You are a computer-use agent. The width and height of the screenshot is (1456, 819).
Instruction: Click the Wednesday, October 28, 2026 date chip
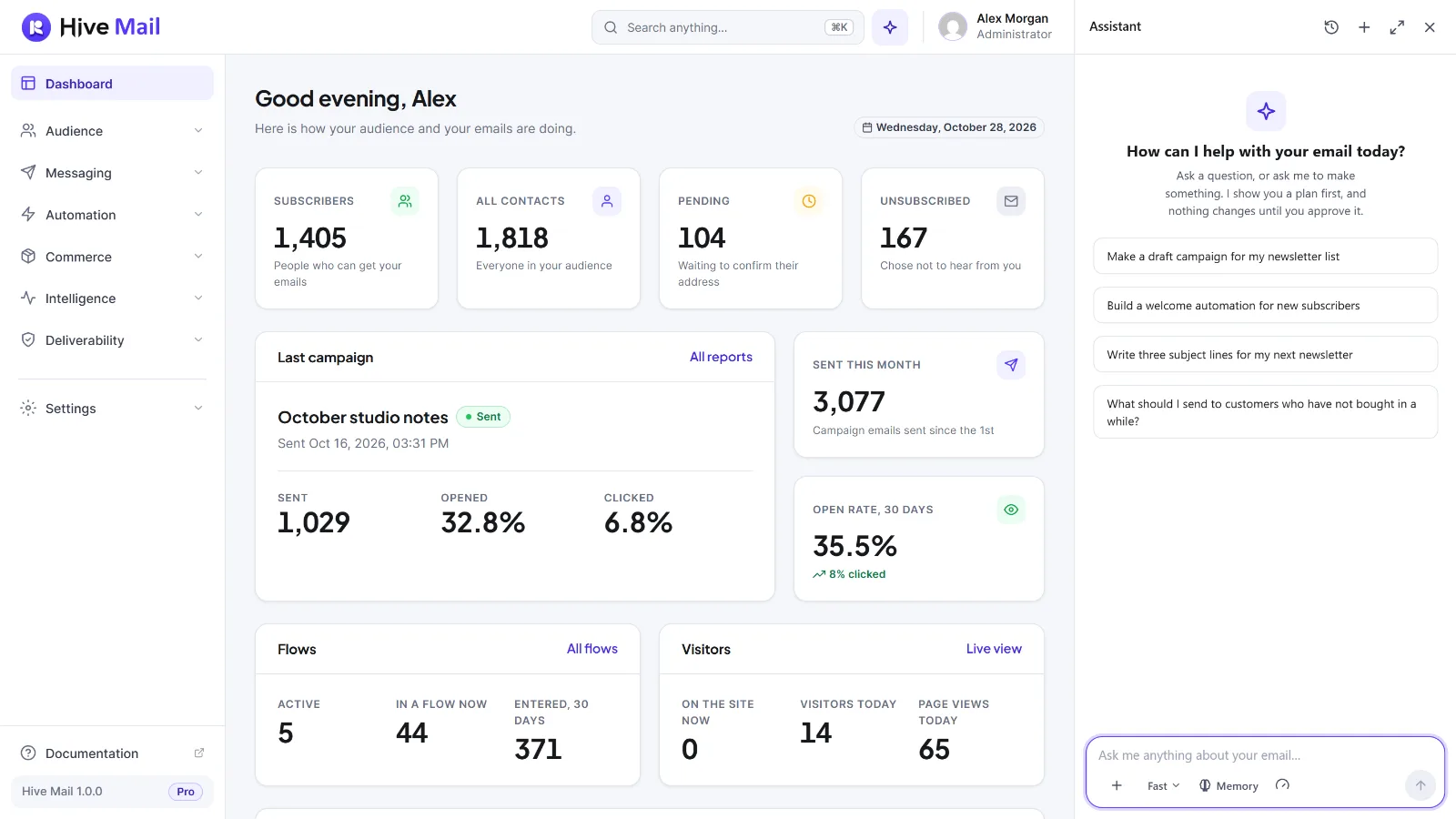pos(949,127)
